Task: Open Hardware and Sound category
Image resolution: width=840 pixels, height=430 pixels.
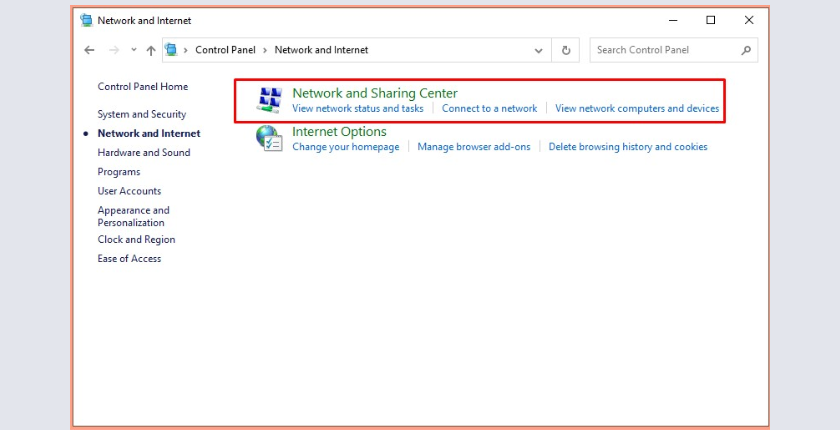Action: click(144, 153)
